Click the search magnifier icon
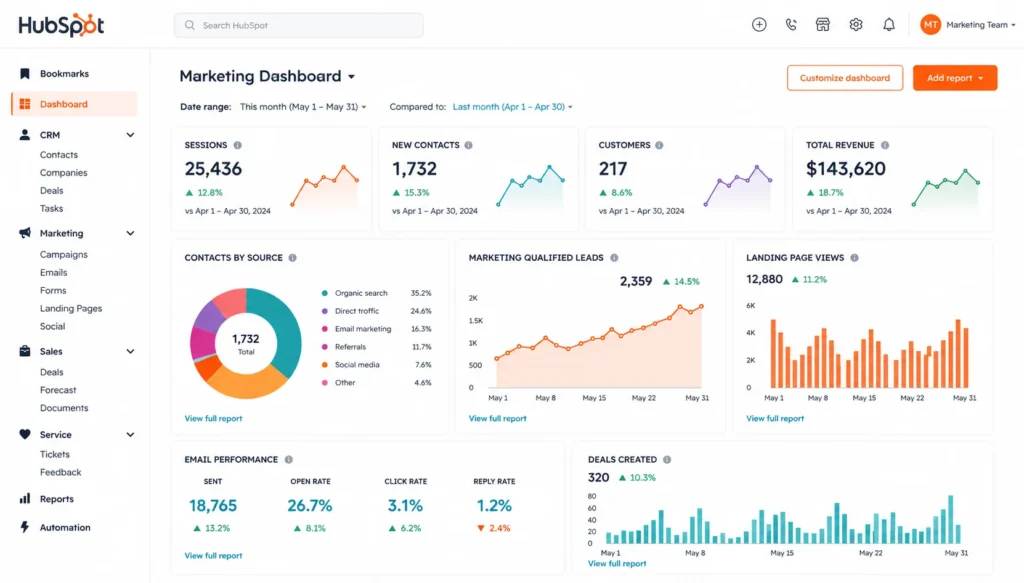This screenshot has width=1024, height=583. pos(189,25)
